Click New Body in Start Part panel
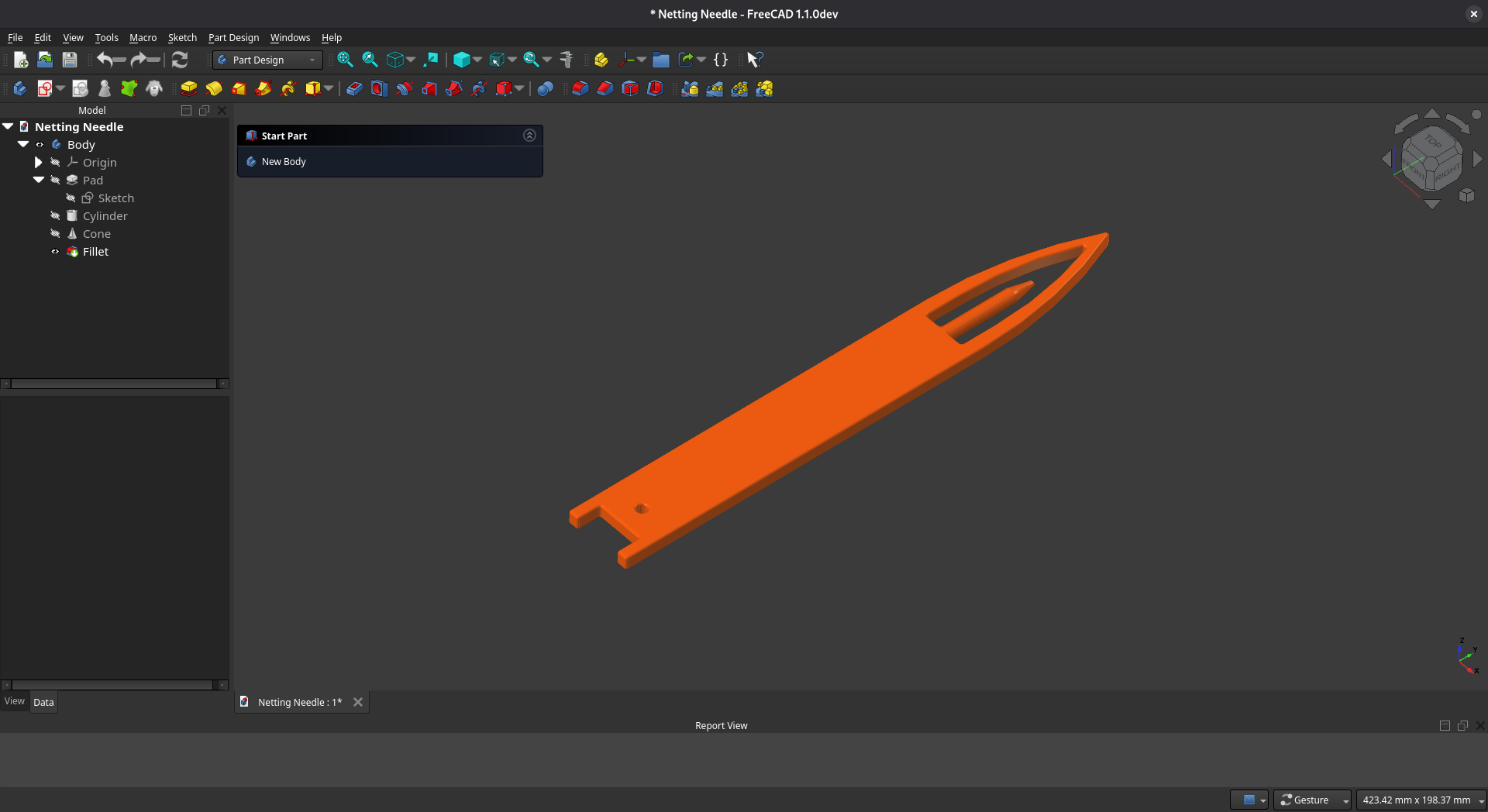Screen dimensions: 1488x812 (x=284, y=161)
